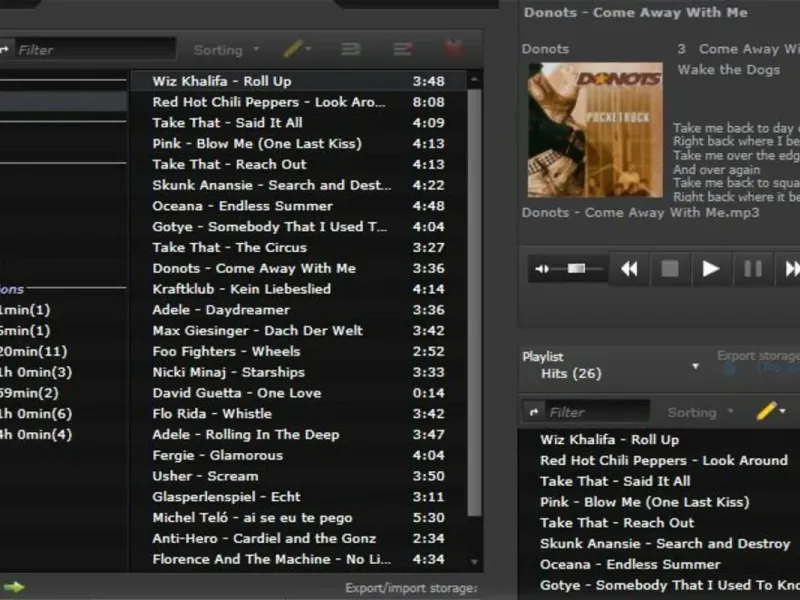The height and width of the screenshot is (600, 800).
Task: Select 'Foo Fighters - Wheels' track
Action: [298, 352]
